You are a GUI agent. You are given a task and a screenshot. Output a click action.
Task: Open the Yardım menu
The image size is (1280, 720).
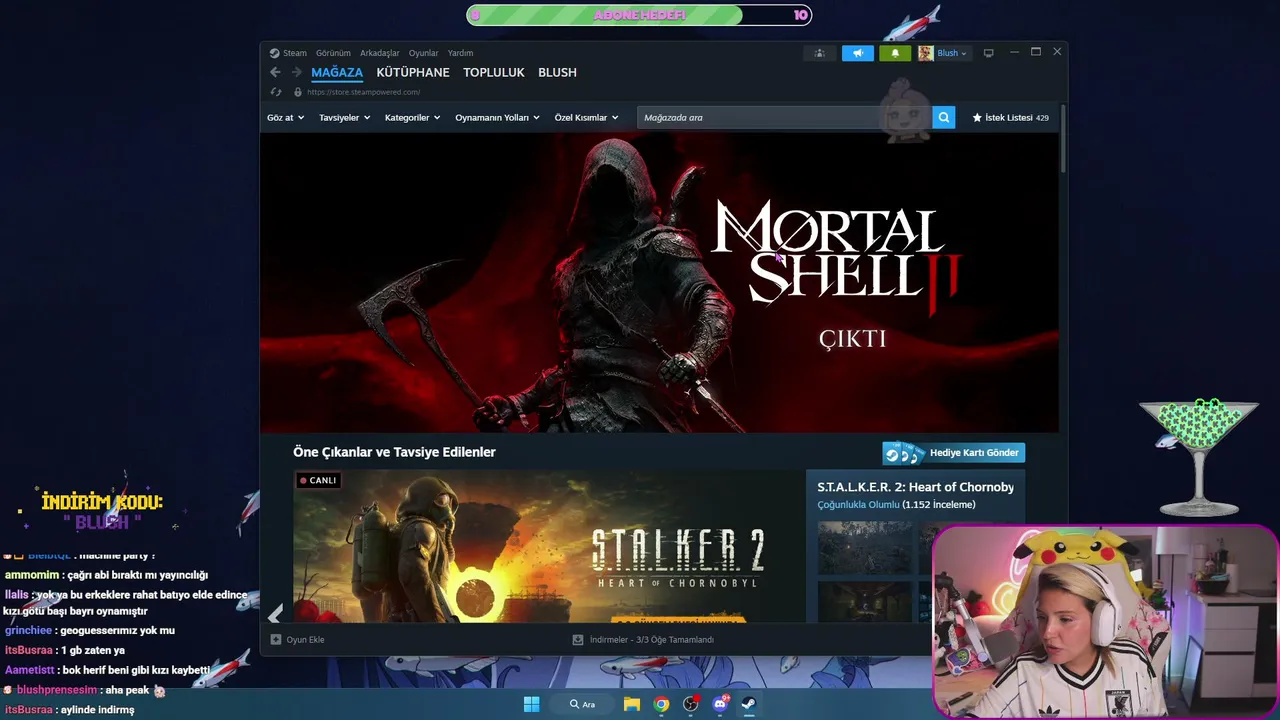[460, 53]
